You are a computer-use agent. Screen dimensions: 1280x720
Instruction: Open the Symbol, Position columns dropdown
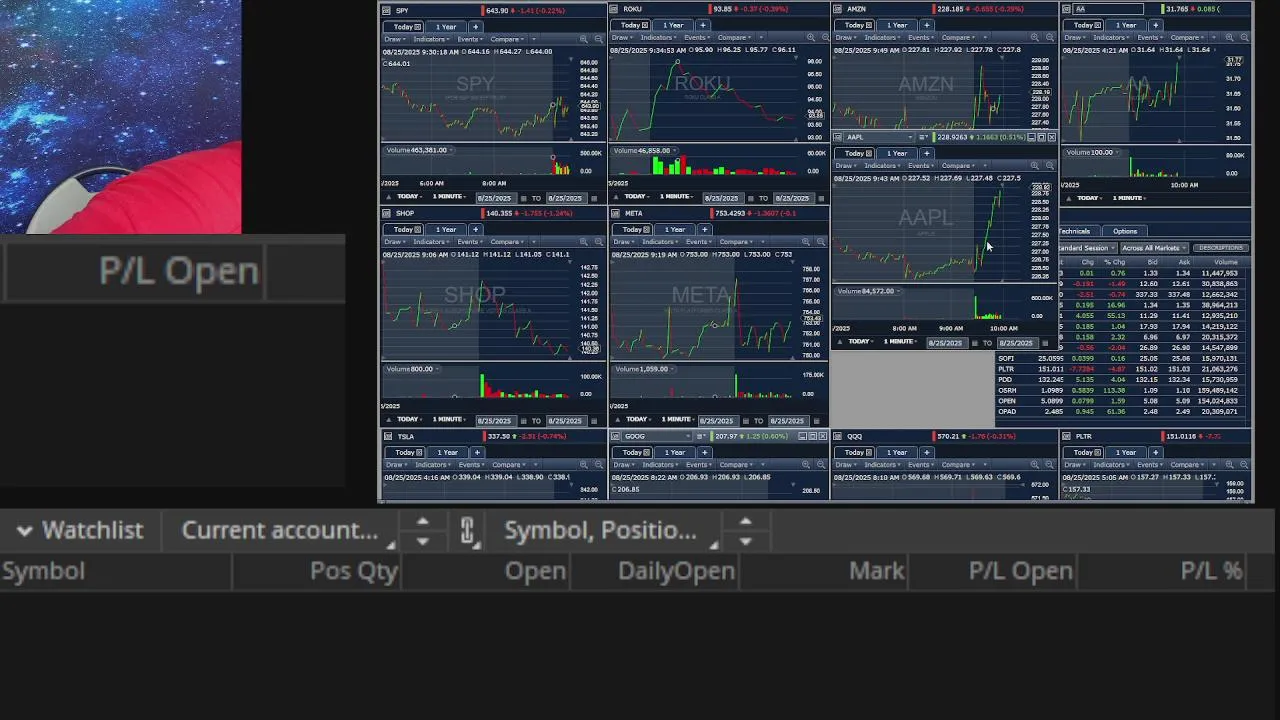[609, 531]
